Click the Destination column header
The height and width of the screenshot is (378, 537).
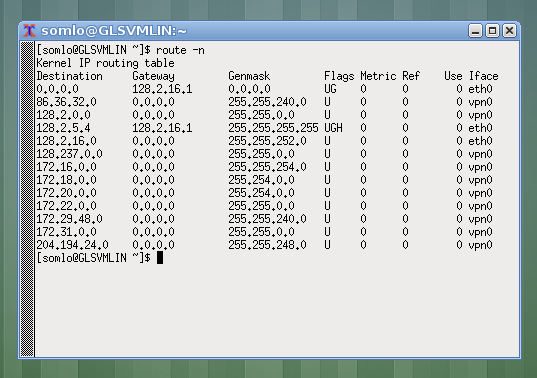tap(70, 76)
